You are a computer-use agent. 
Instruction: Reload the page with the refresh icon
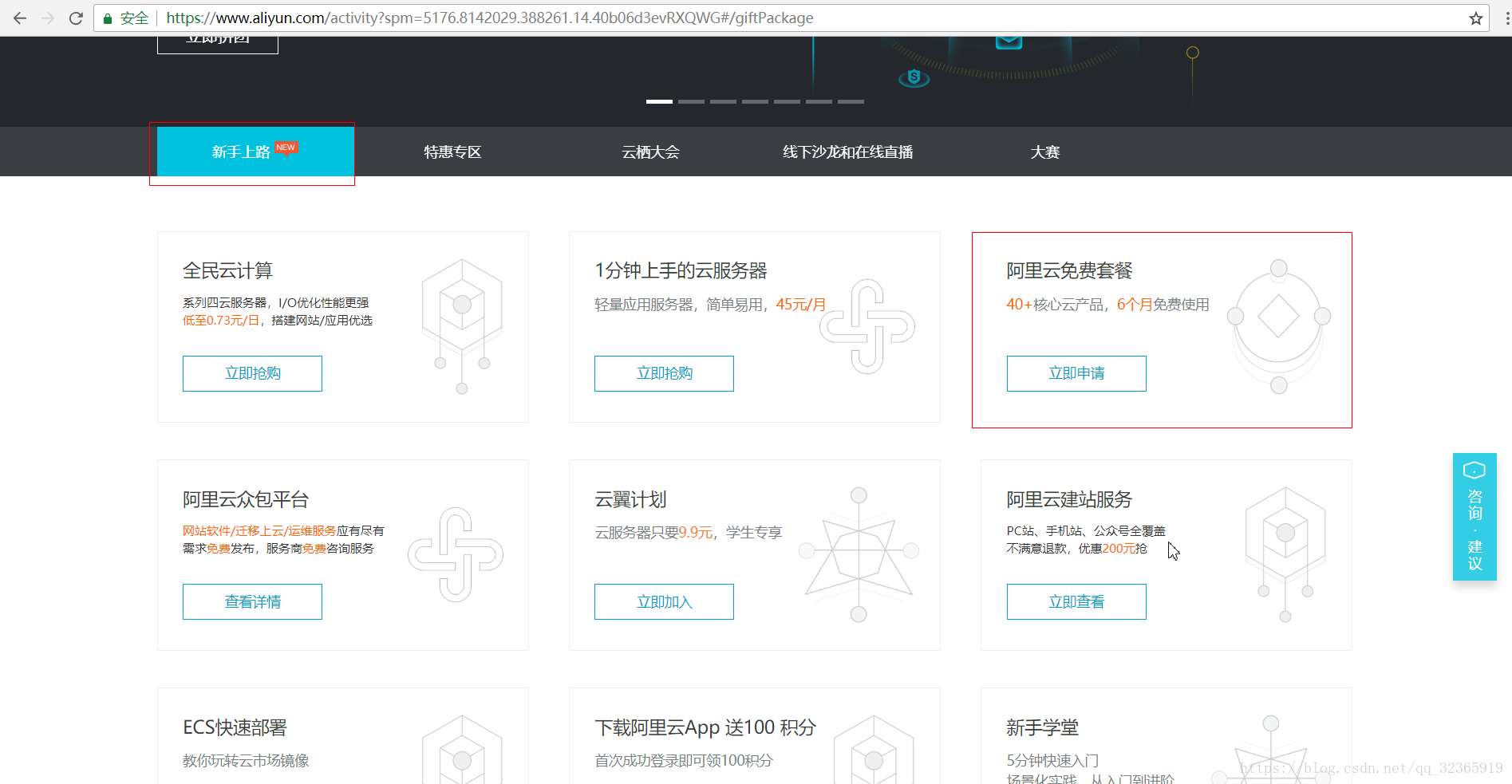[76, 18]
